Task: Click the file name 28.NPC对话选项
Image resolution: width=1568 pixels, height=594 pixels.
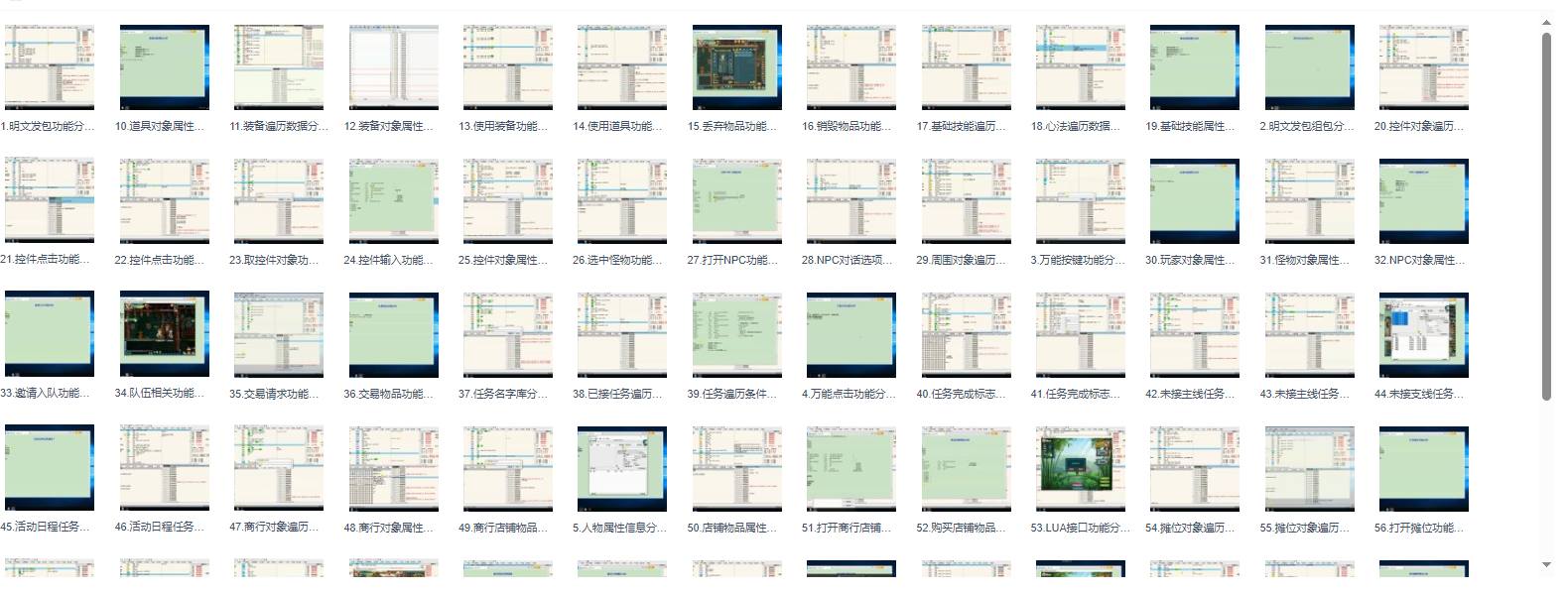Action: tap(847, 260)
